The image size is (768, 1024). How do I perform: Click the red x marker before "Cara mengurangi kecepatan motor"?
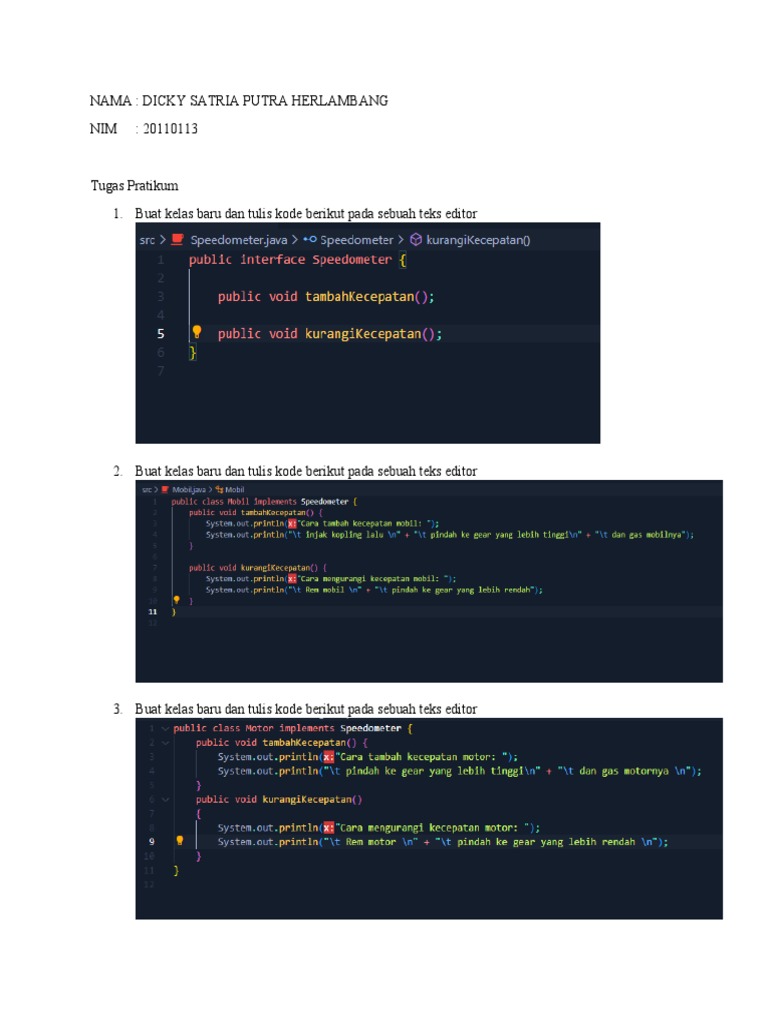(x=328, y=827)
